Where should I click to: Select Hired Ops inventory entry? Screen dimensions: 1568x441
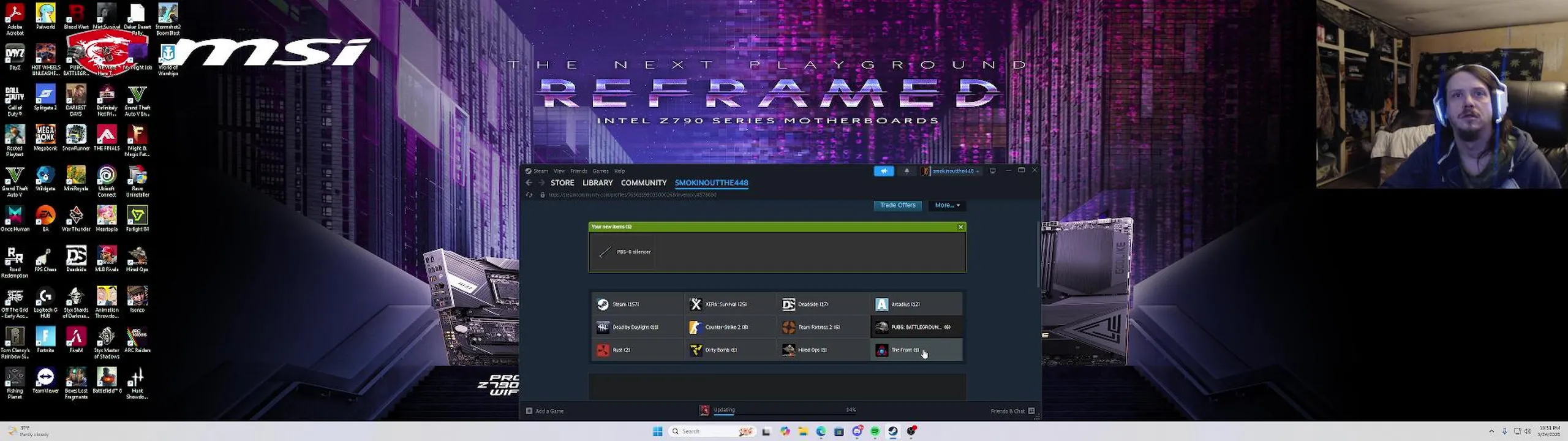823,350
